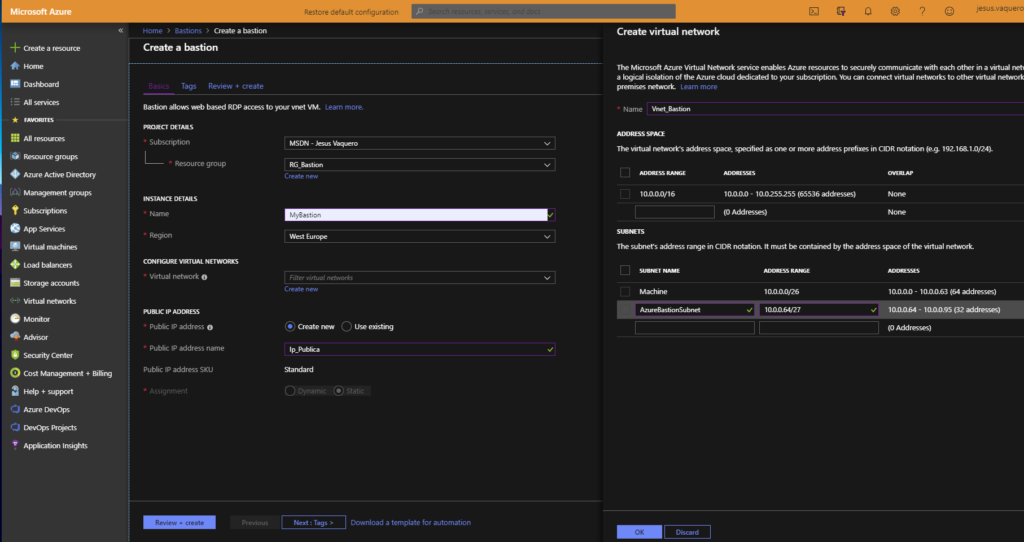This screenshot has width=1024, height=542.
Task: Click Create new under Resource group
Action: pos(301,176)
